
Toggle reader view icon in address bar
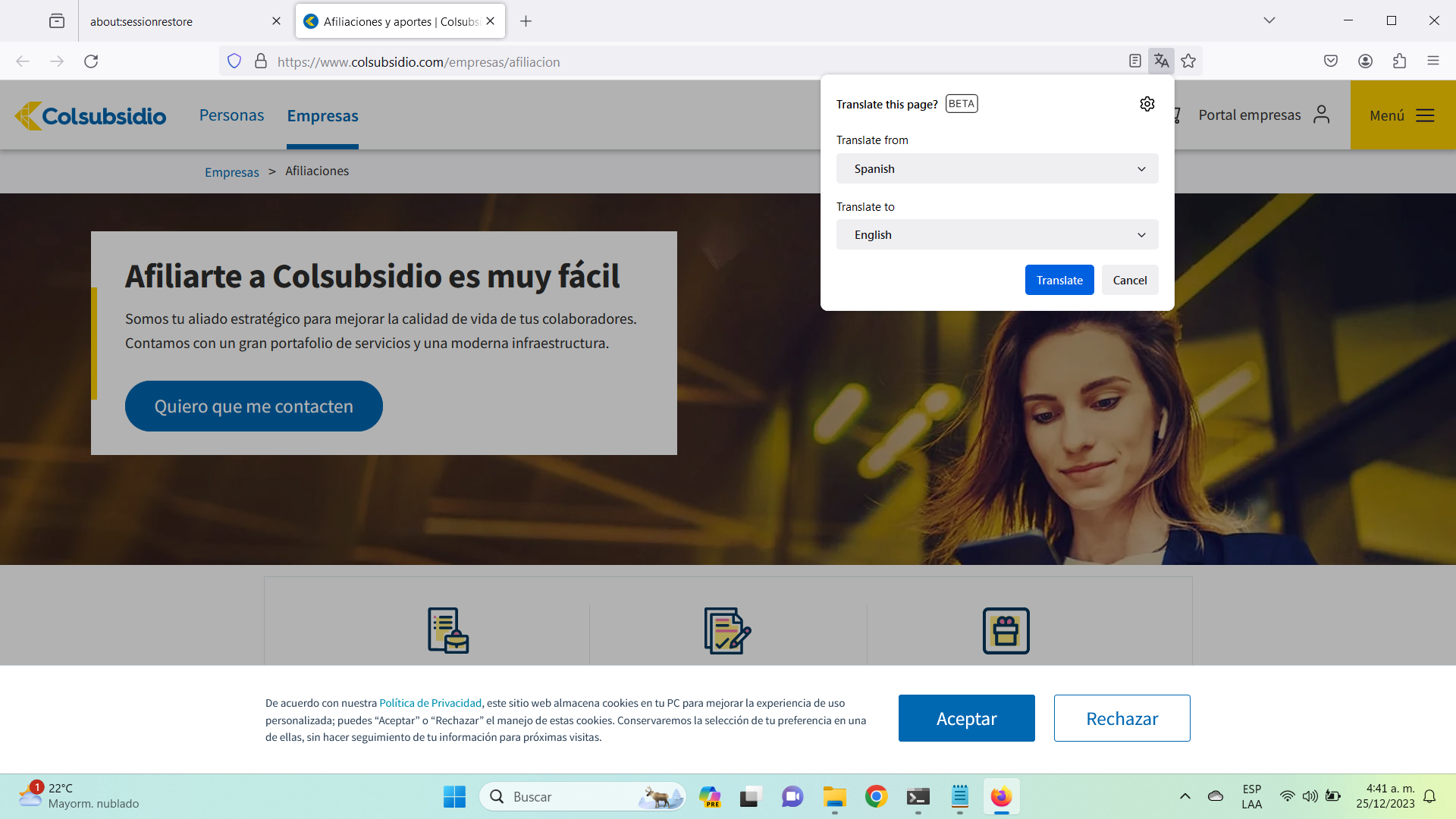(1134, 61)
